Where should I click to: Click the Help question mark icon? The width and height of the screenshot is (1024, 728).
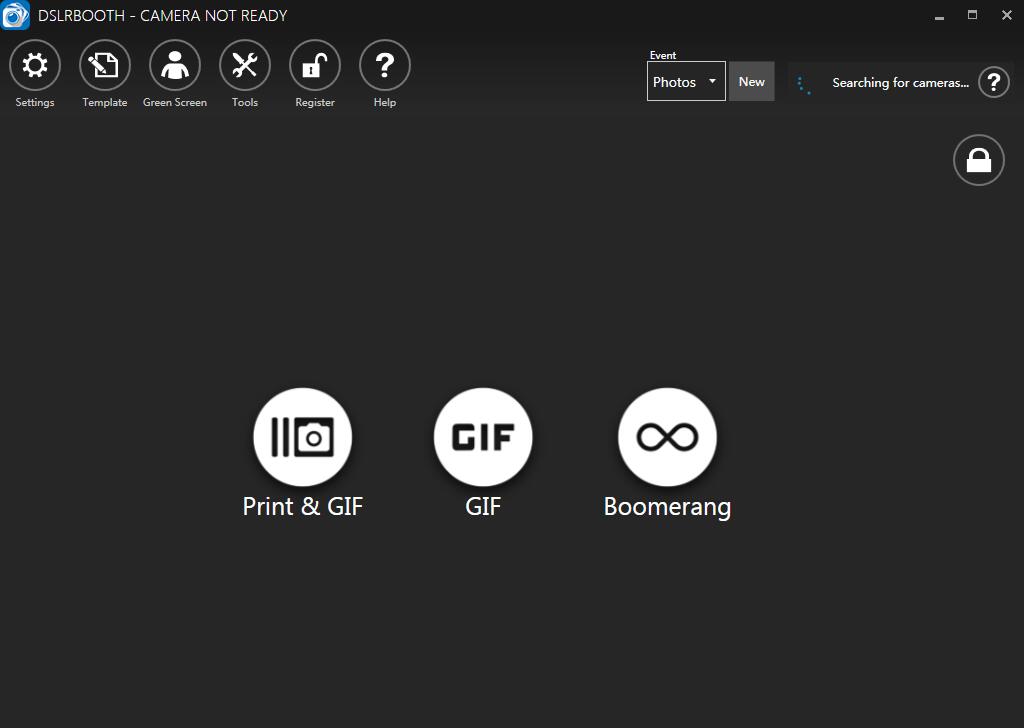(384, 64)
